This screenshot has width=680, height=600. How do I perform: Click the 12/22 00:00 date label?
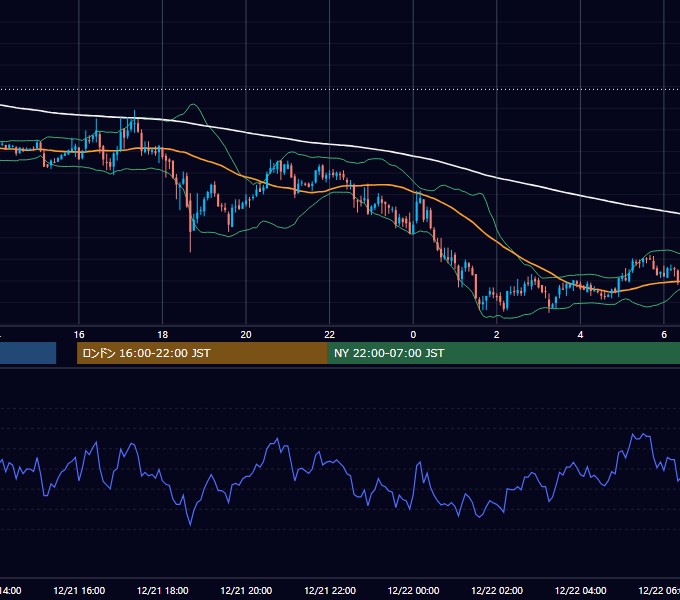(413, 590)
